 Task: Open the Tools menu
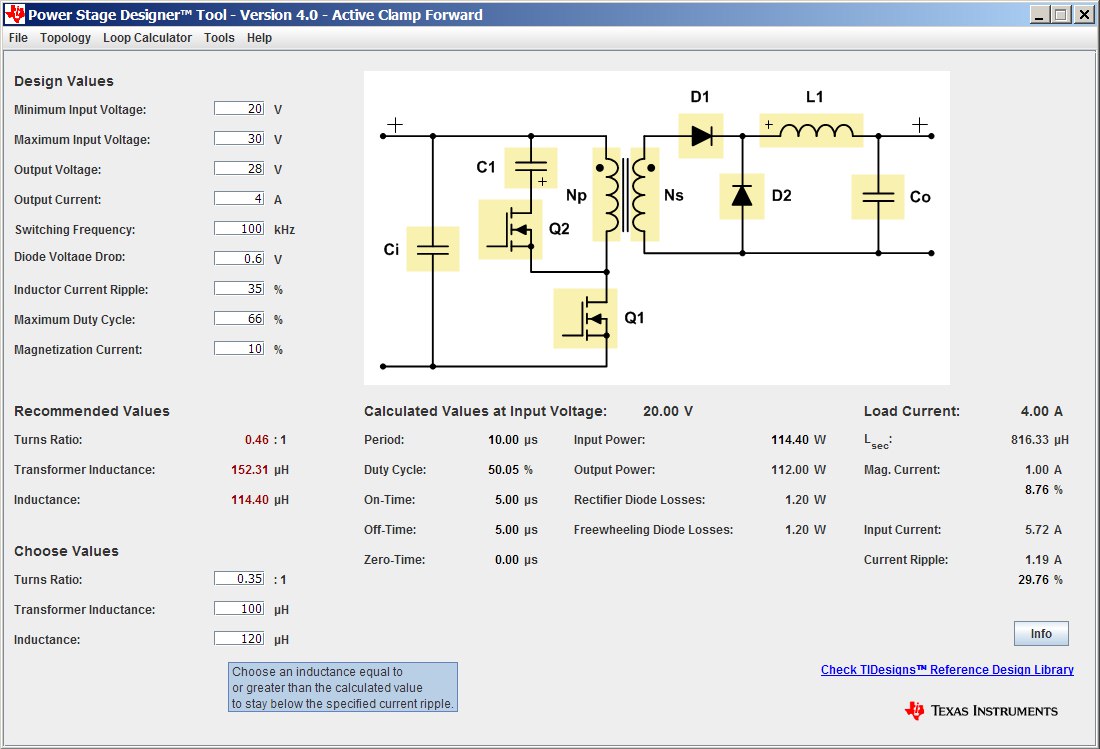(x=220, y=38)
